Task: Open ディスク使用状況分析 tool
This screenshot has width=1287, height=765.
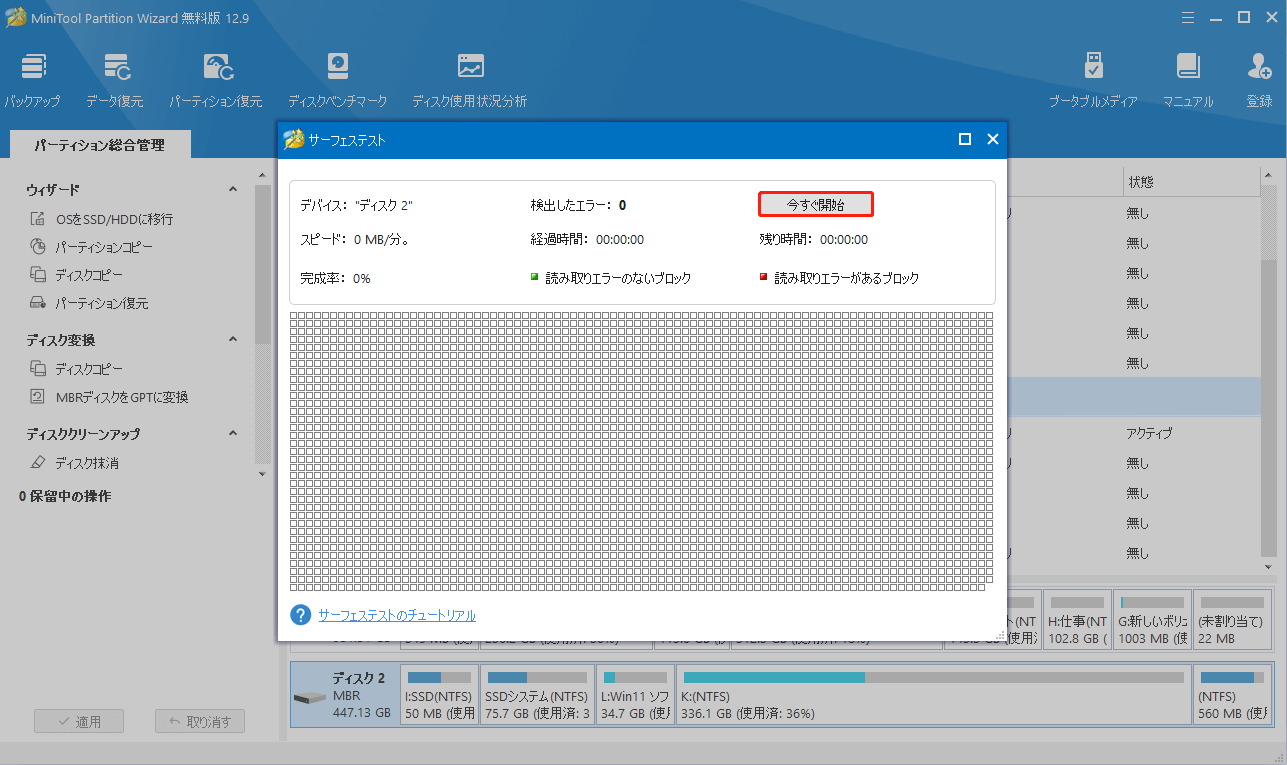Action: coord(470,81)
